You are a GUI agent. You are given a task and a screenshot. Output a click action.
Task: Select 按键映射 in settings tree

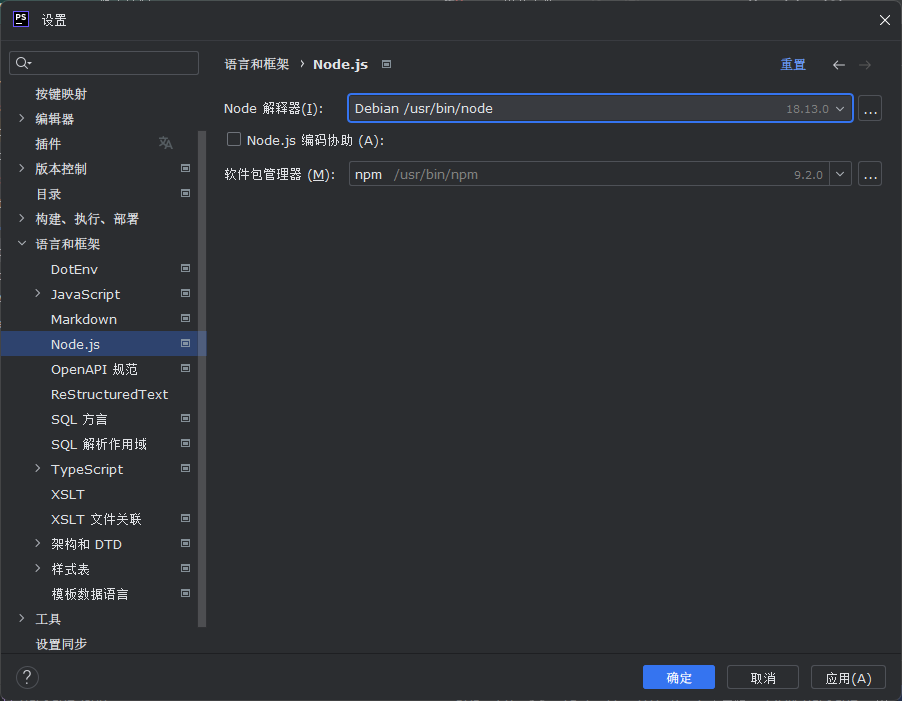pyautogui.click(x=61, y=94)
